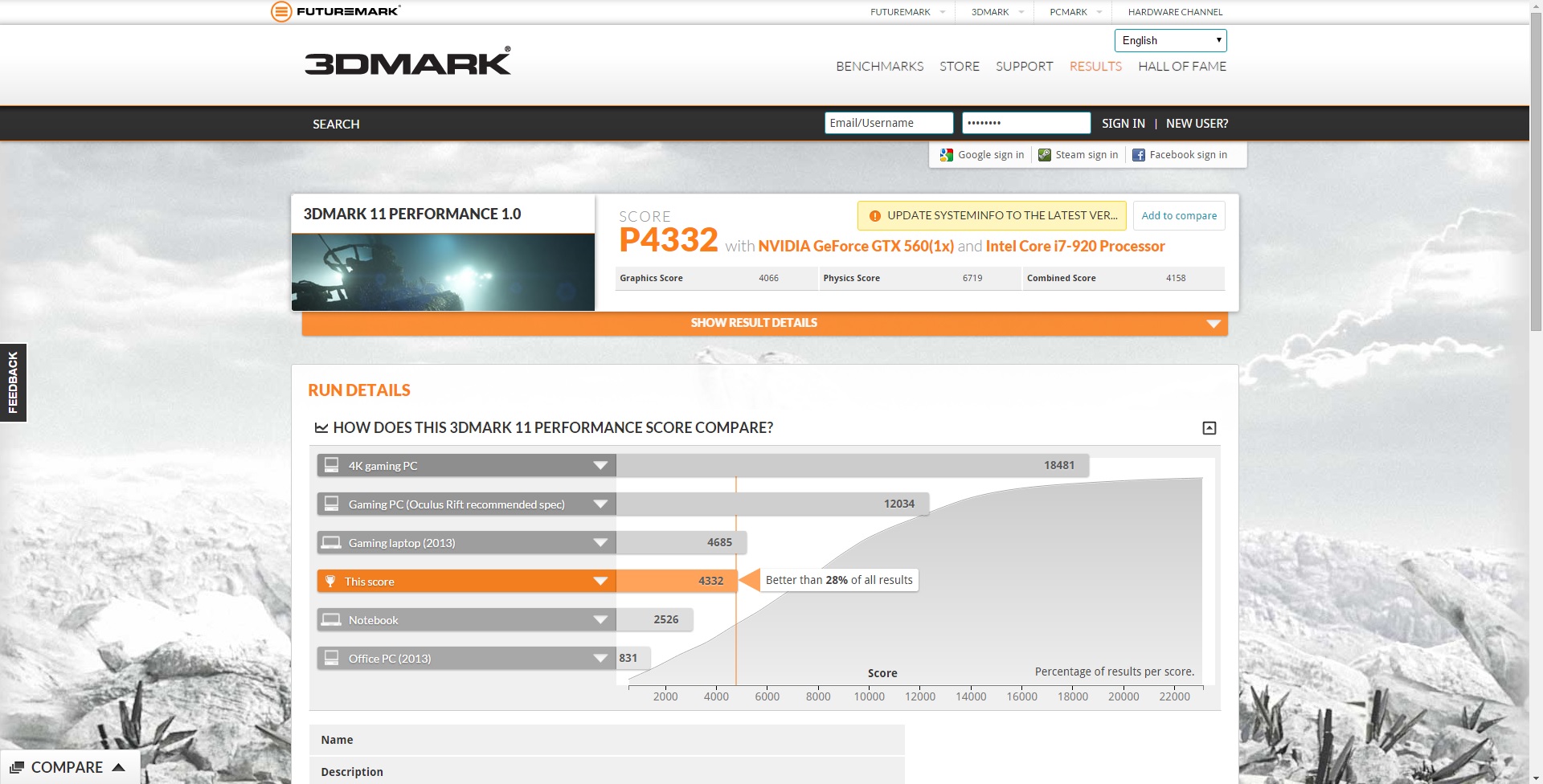The height and width of the screenshot is (784, 1543).
Task: Click the 4K gaming PC monitor icon
Action: pyautogui.click(x=331, y=465)
